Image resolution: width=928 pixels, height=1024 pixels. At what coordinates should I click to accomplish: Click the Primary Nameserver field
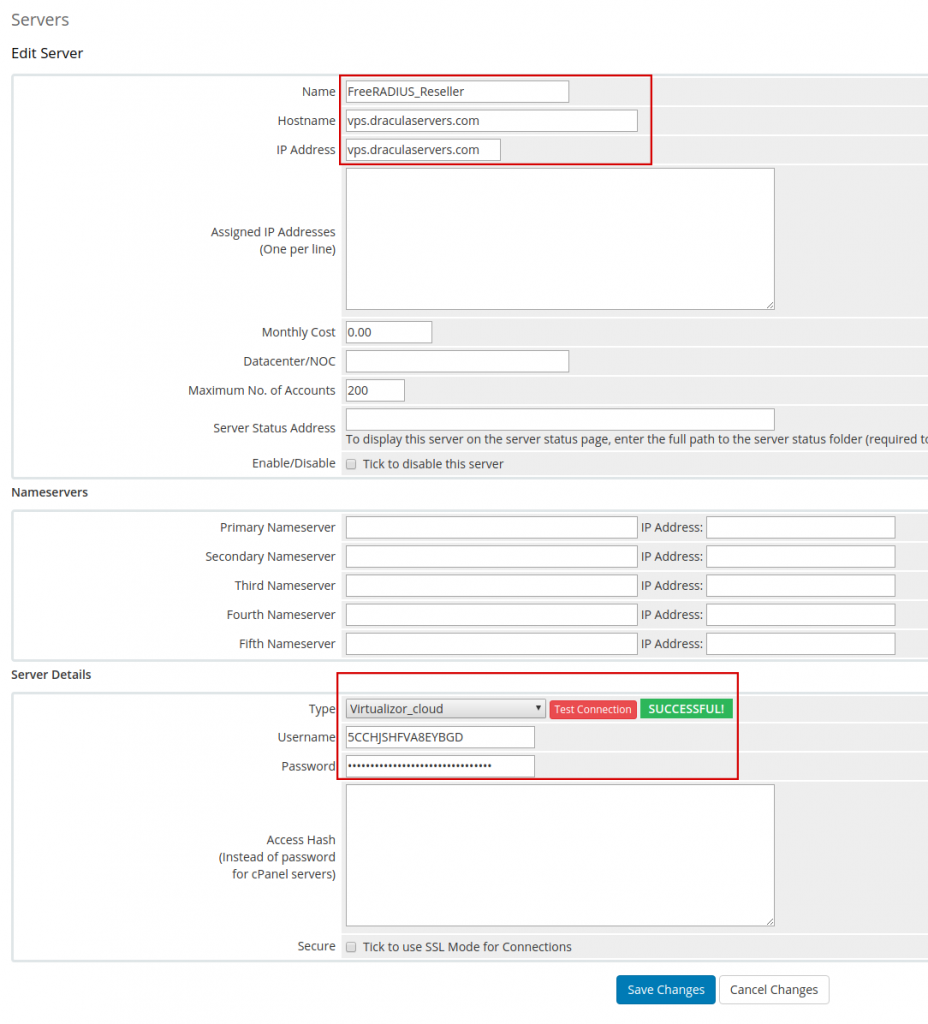pos(492,527)
